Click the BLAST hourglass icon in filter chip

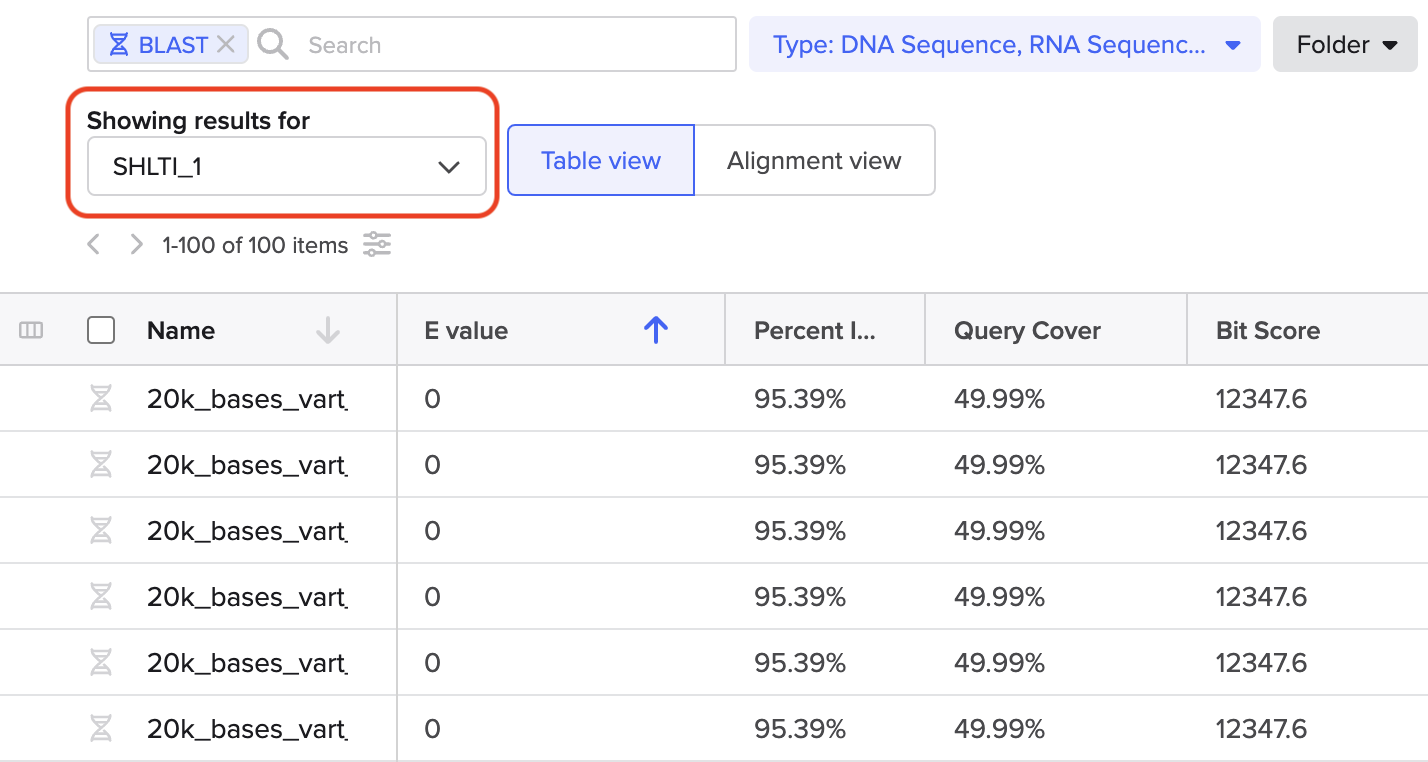coord(118,45)
